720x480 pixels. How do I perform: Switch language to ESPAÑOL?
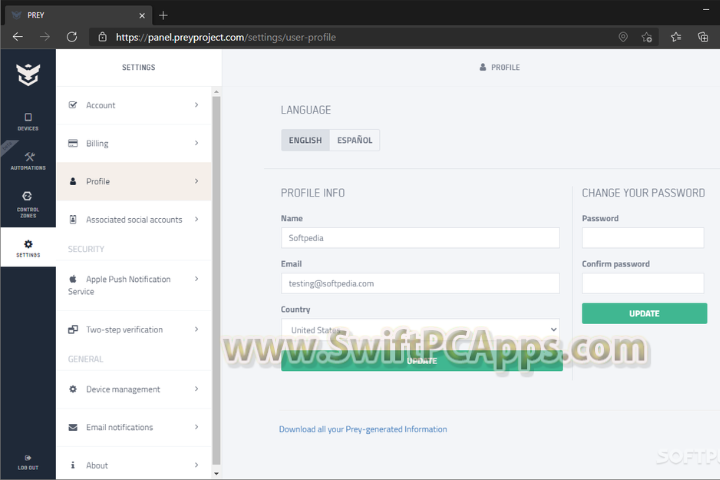point(354,140)
